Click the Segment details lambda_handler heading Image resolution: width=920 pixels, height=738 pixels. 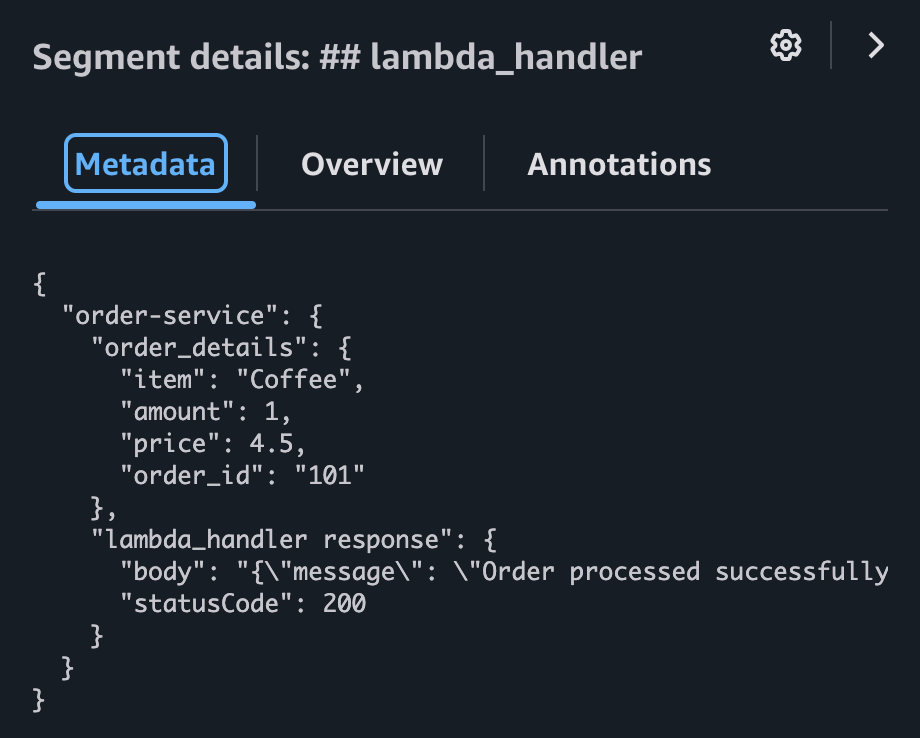337,57
